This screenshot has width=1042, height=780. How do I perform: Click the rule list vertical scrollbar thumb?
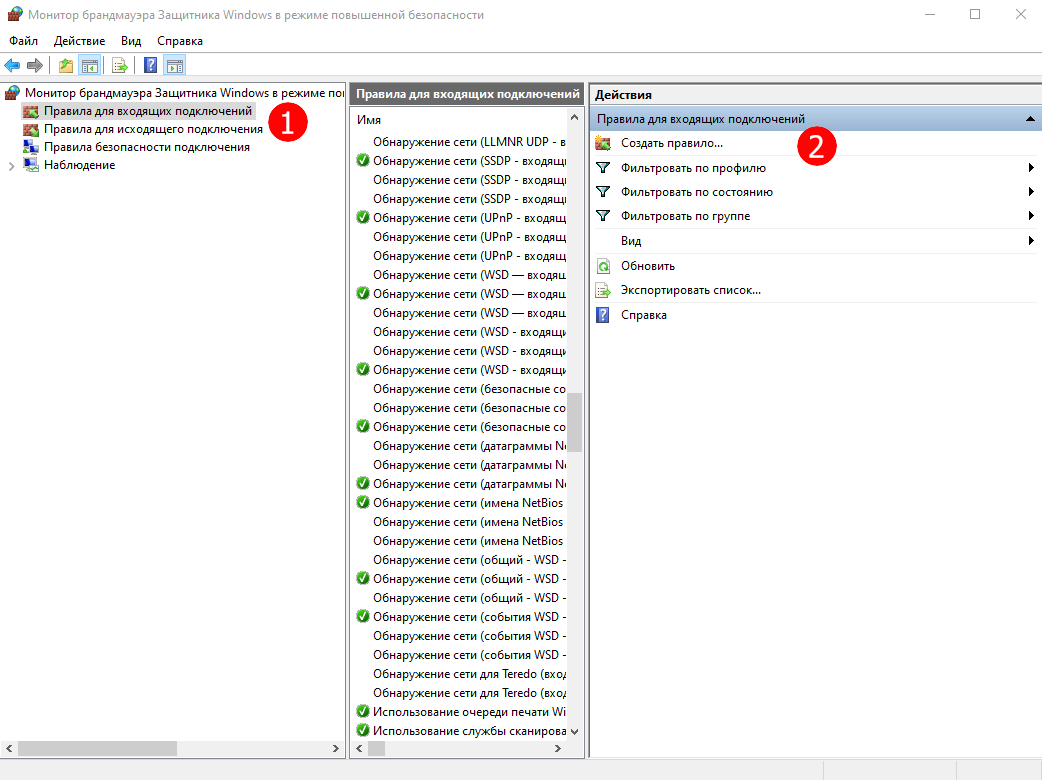coord(574,422)
